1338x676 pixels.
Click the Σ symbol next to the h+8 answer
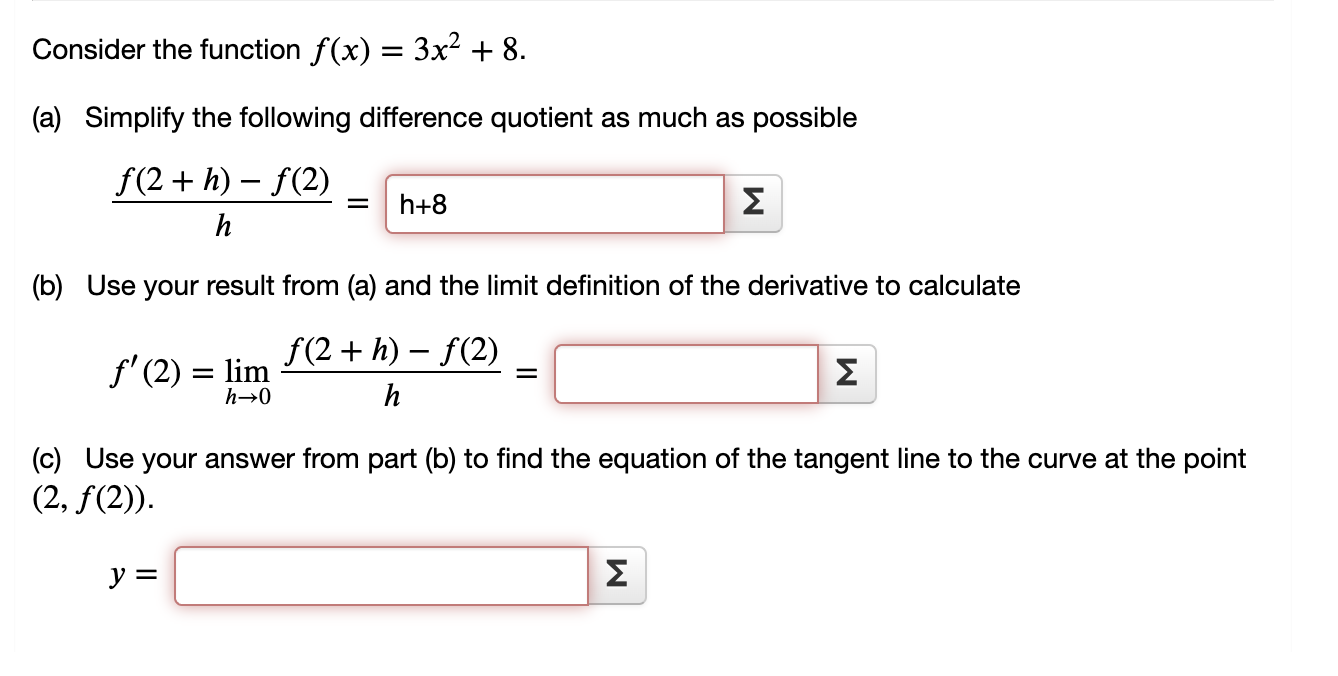pyautogui.click(x=753, y=203)
